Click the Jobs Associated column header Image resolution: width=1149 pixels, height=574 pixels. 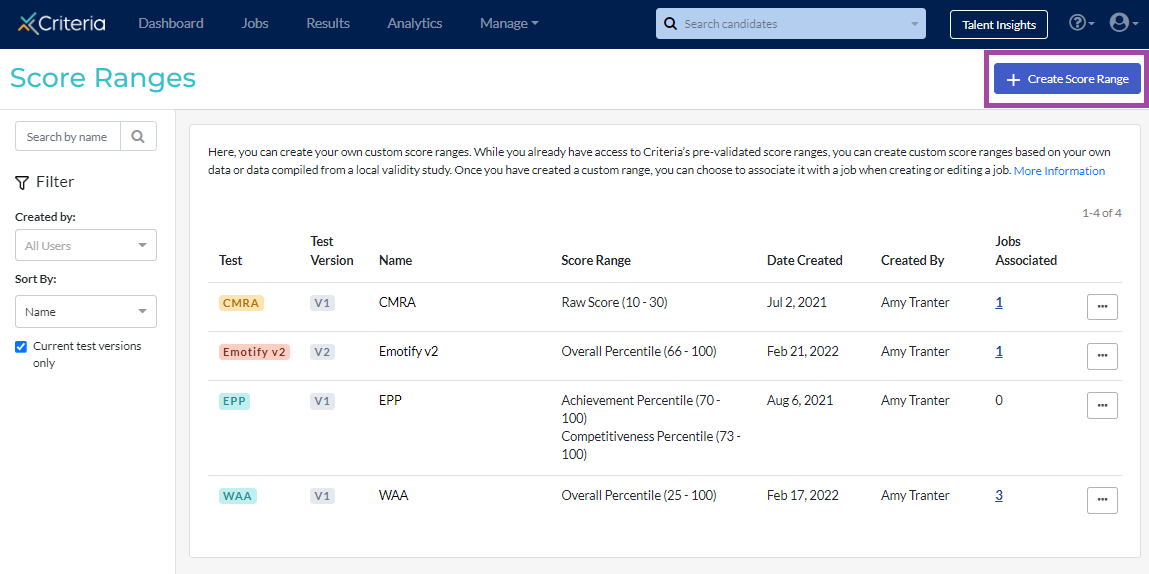tap(1026, 251)
